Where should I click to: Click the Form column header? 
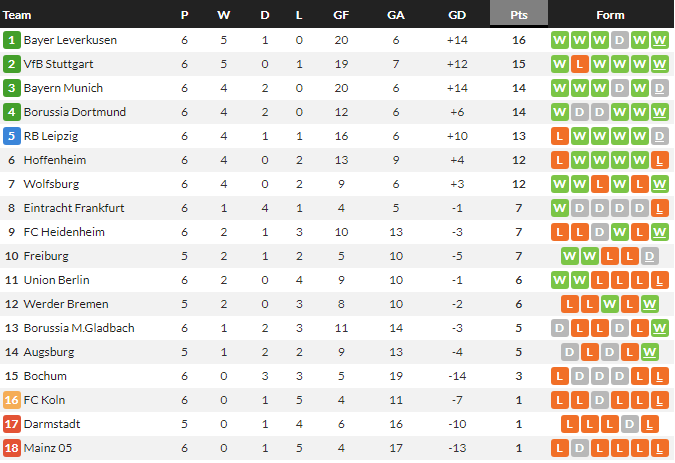click(x=610, y=15)
